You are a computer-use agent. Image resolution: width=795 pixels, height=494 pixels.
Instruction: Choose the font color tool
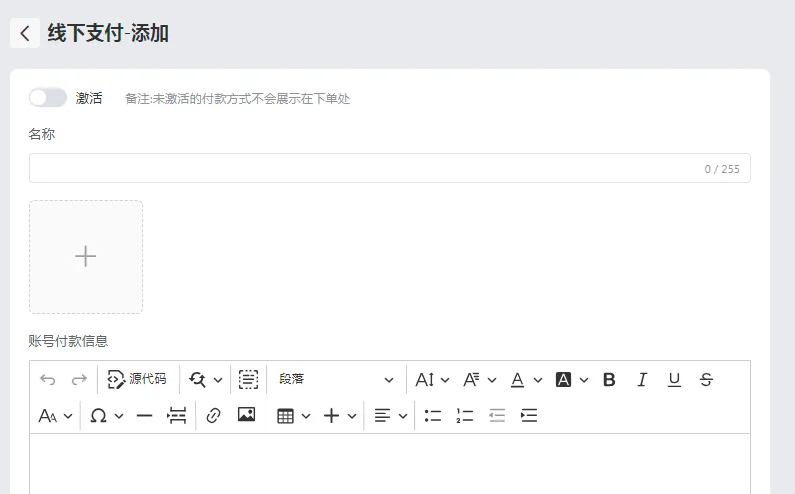click(x=517, y=379)
